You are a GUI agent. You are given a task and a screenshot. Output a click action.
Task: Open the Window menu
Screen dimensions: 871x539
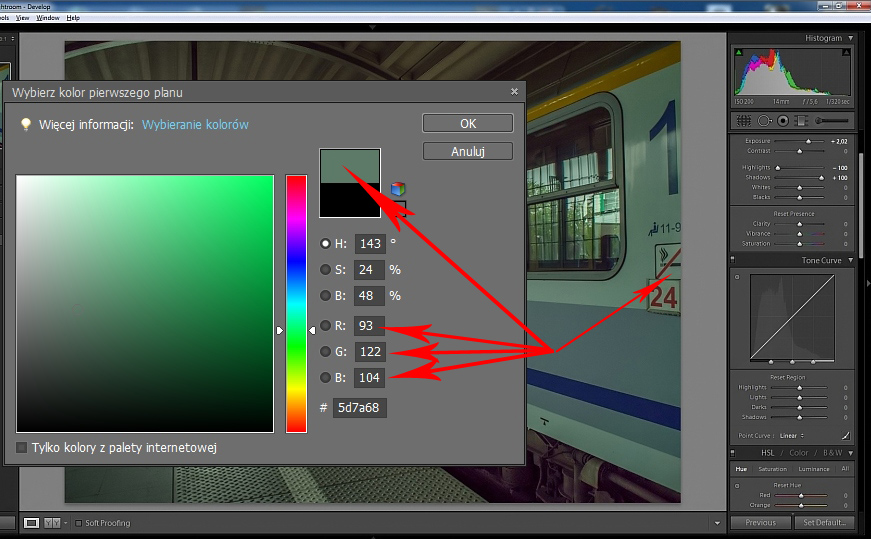(x=47, y=18)
